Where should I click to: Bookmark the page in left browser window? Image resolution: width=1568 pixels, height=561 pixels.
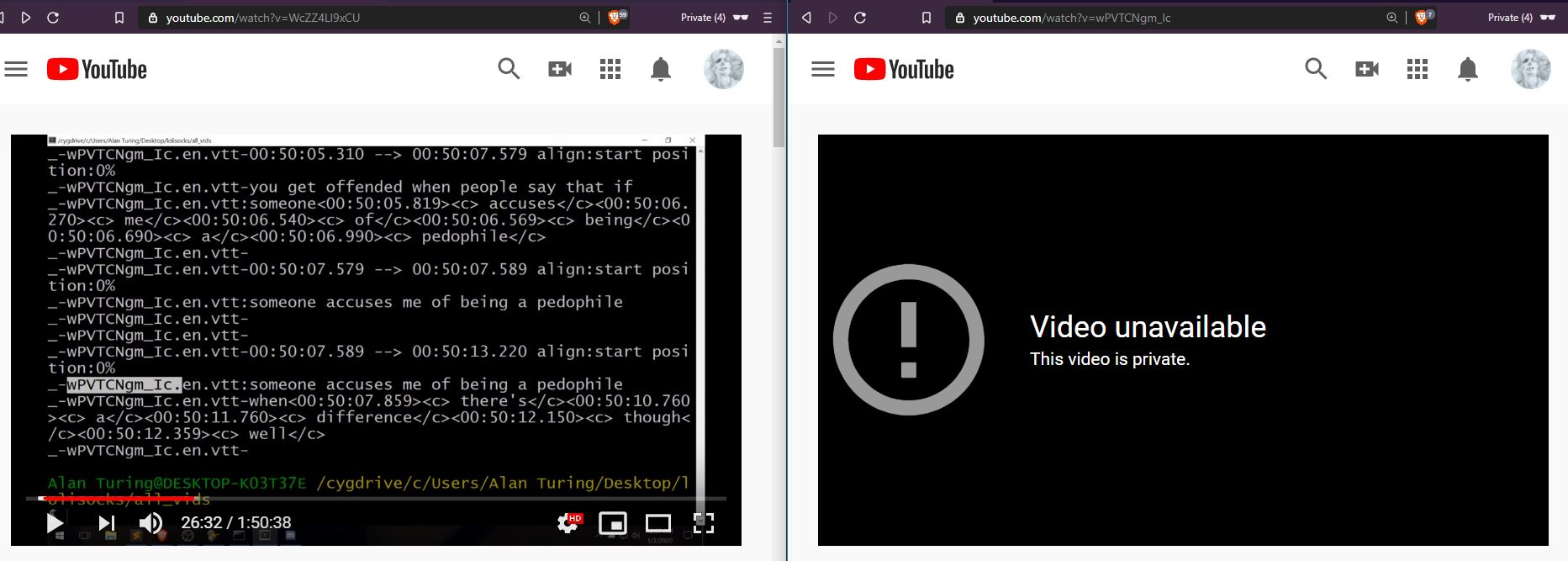coord(119,18)
